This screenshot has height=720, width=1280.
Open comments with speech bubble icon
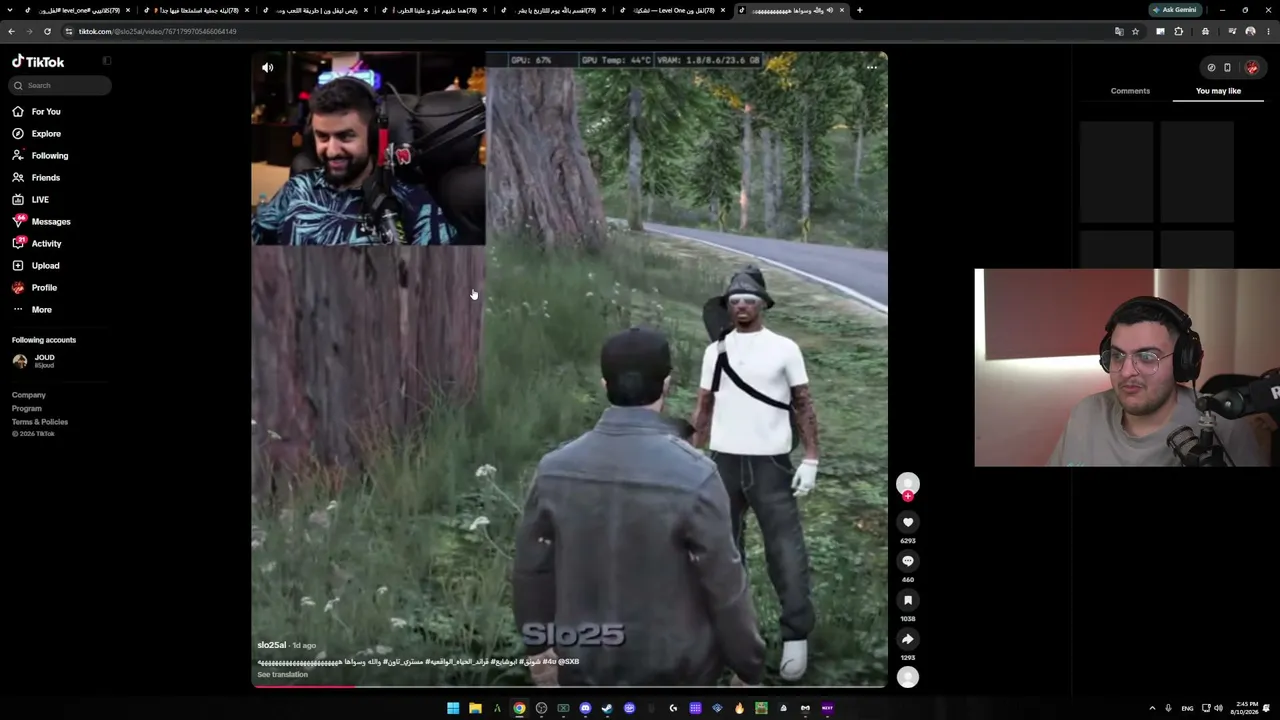(x=908, y=561)
